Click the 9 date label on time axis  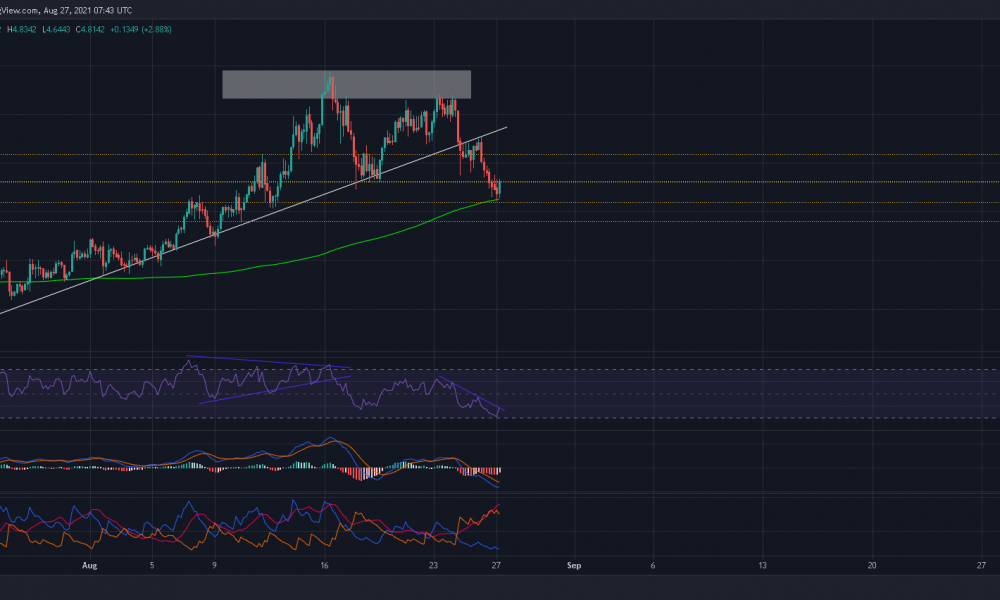[x=214, y=565]
